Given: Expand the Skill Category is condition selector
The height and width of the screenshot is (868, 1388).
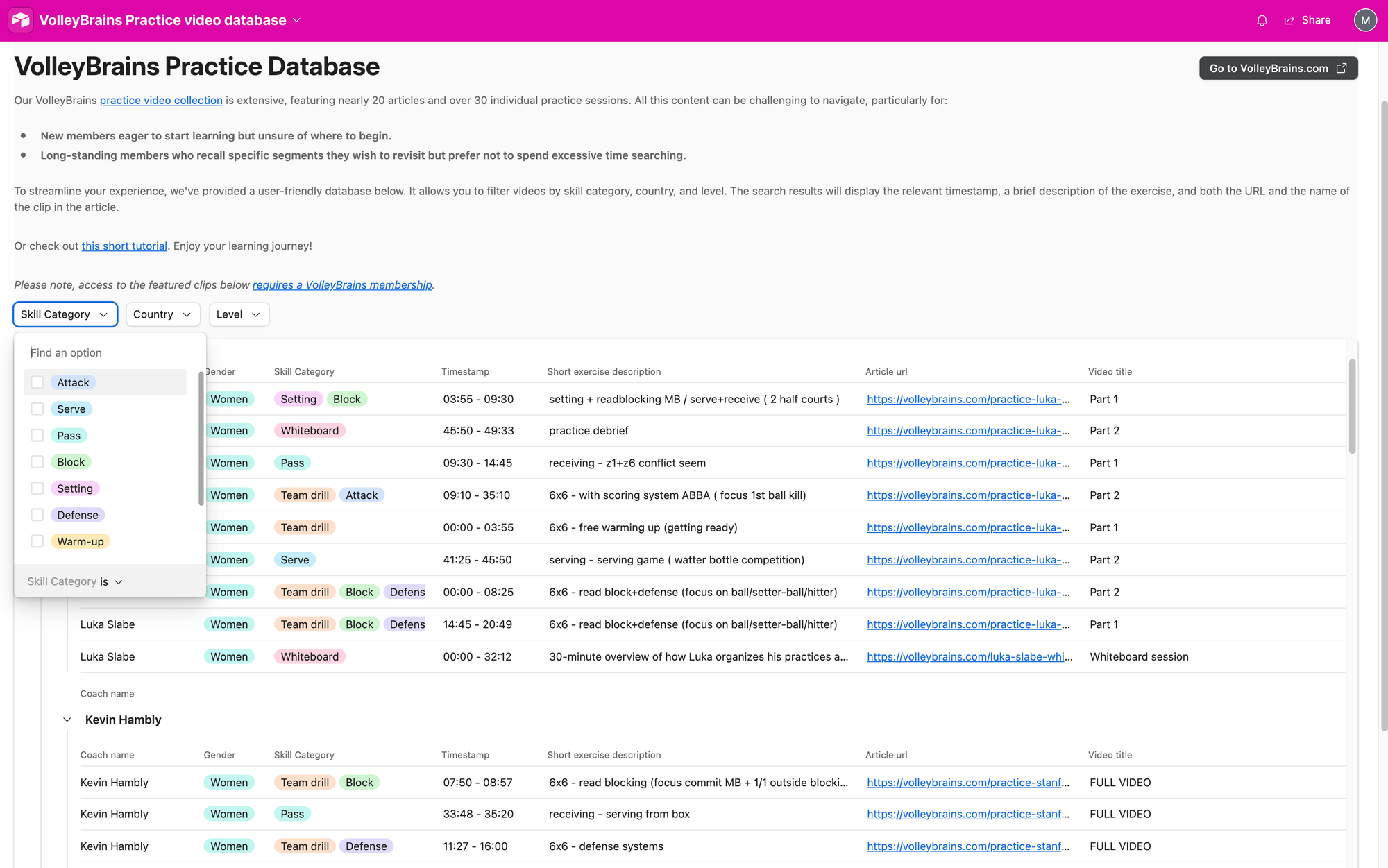Looking at the screenshot, I should coord(74,581).
